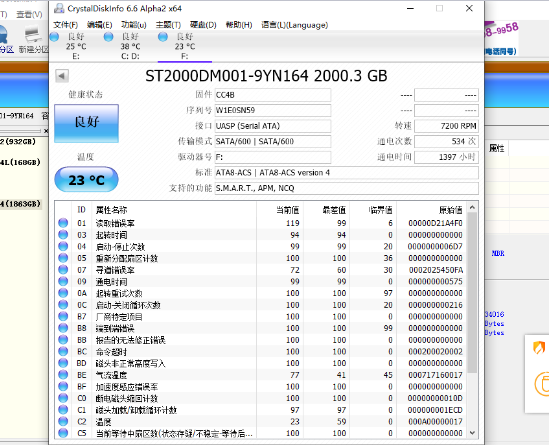Click status orb of attribute 0A row
Screen dimensions: 549x445
tap(63, 293)
